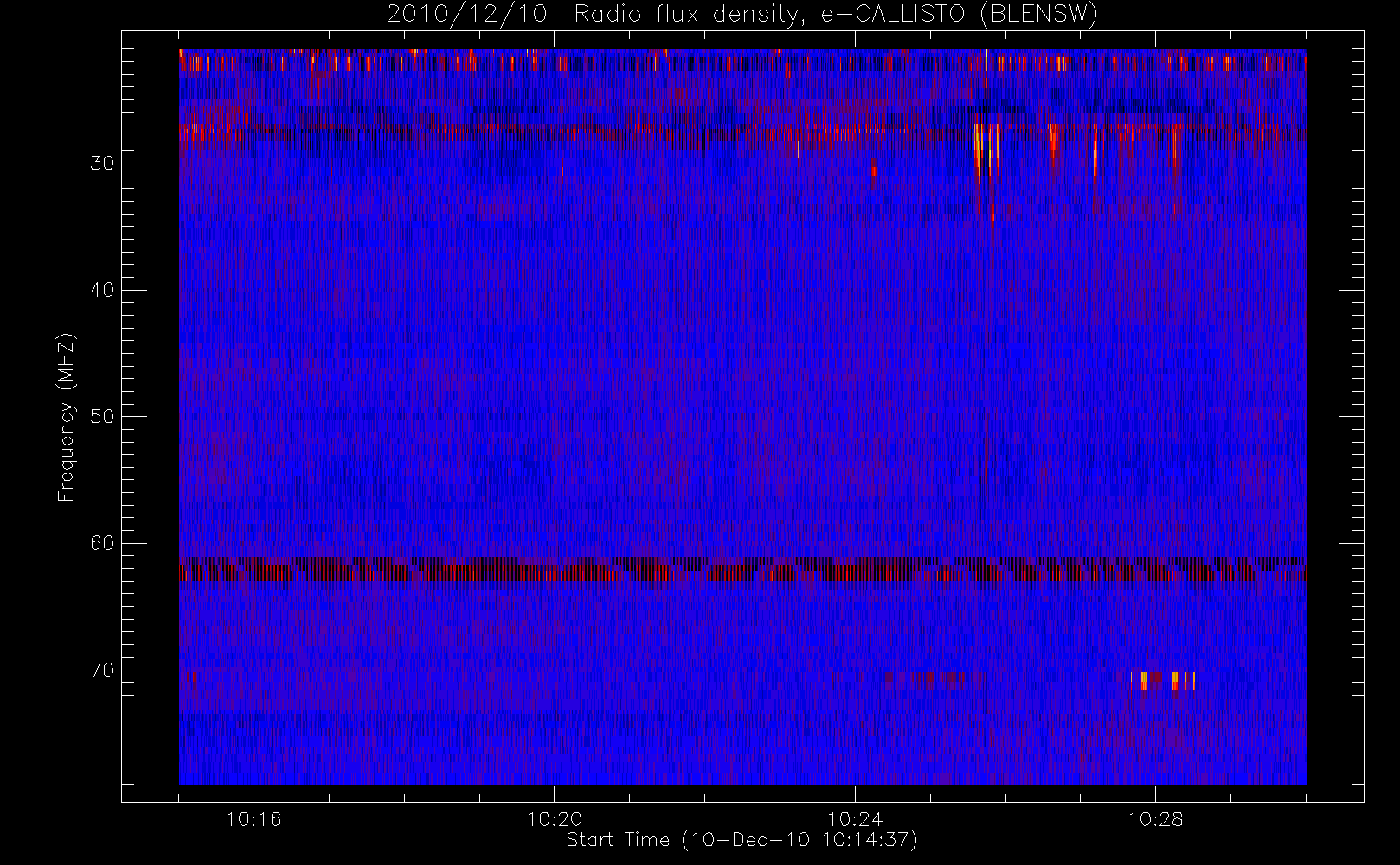Click the 10:20 time tick label
The width and height of the screenshot is (1400, 865).
pyautogui.click(x=555, y=819)
